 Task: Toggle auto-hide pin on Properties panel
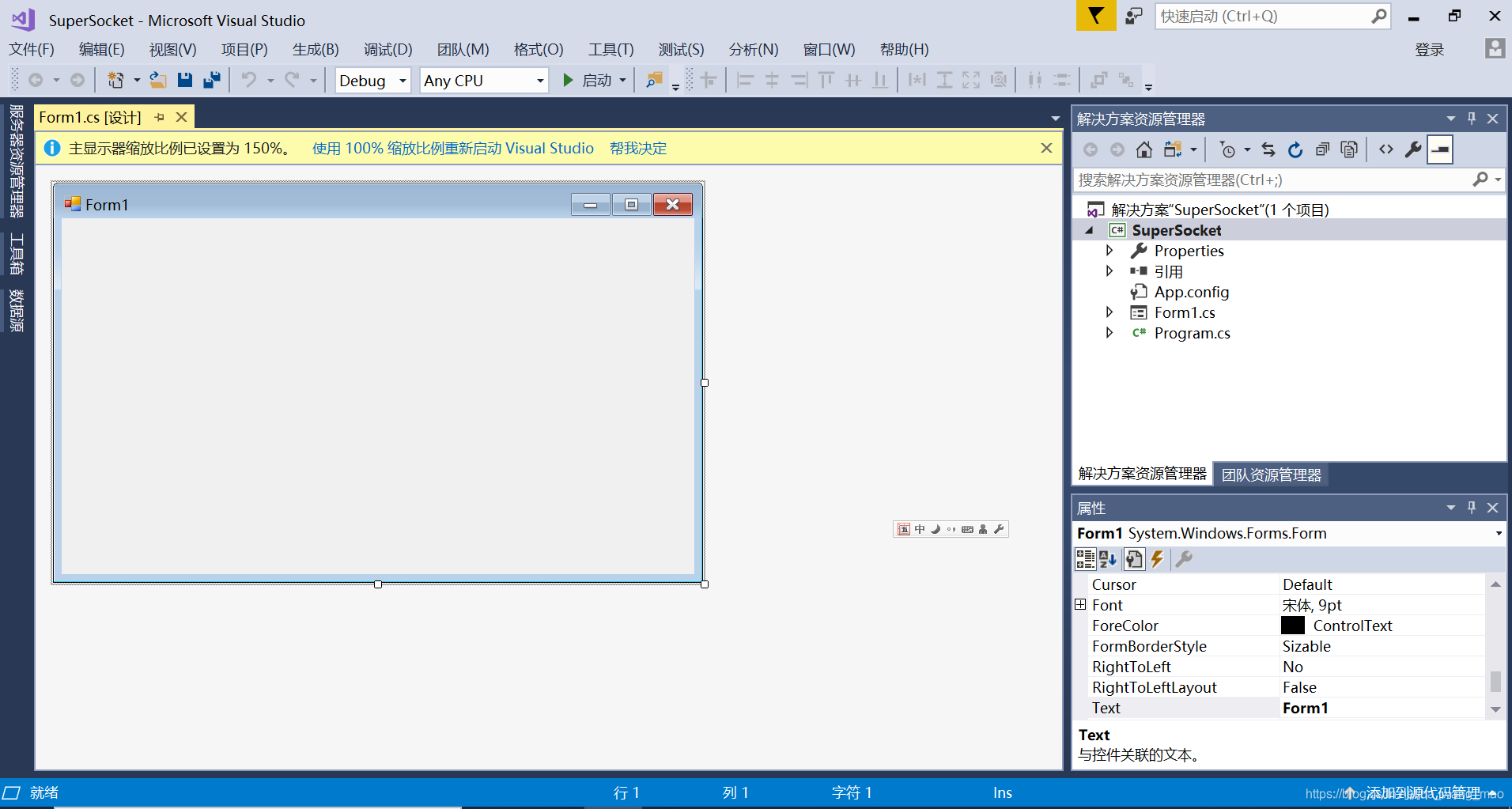tap(1472, 507)
